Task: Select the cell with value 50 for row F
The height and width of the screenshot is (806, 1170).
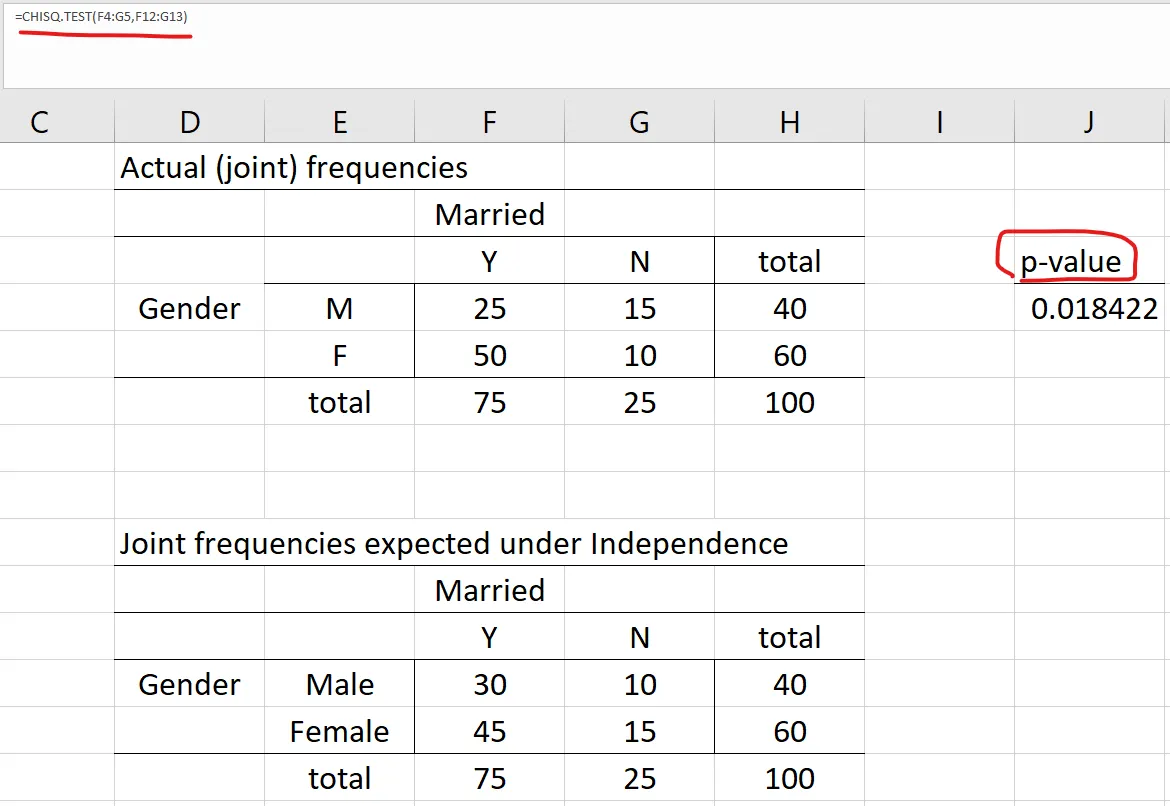Action: [x=489, y=356]
